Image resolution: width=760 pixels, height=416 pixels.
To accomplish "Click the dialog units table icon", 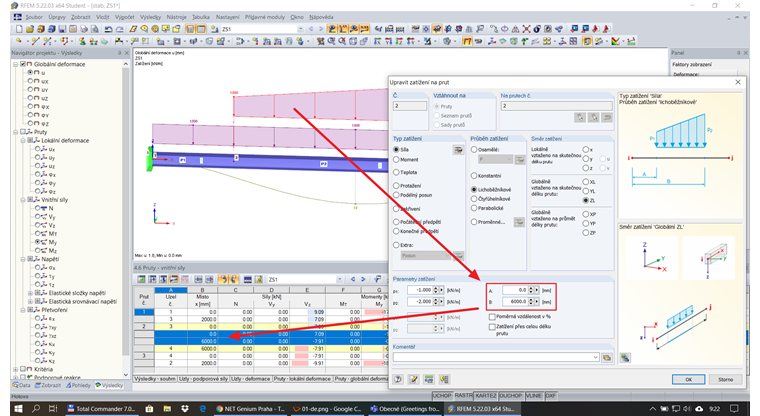I will click(x=429, y=379).
